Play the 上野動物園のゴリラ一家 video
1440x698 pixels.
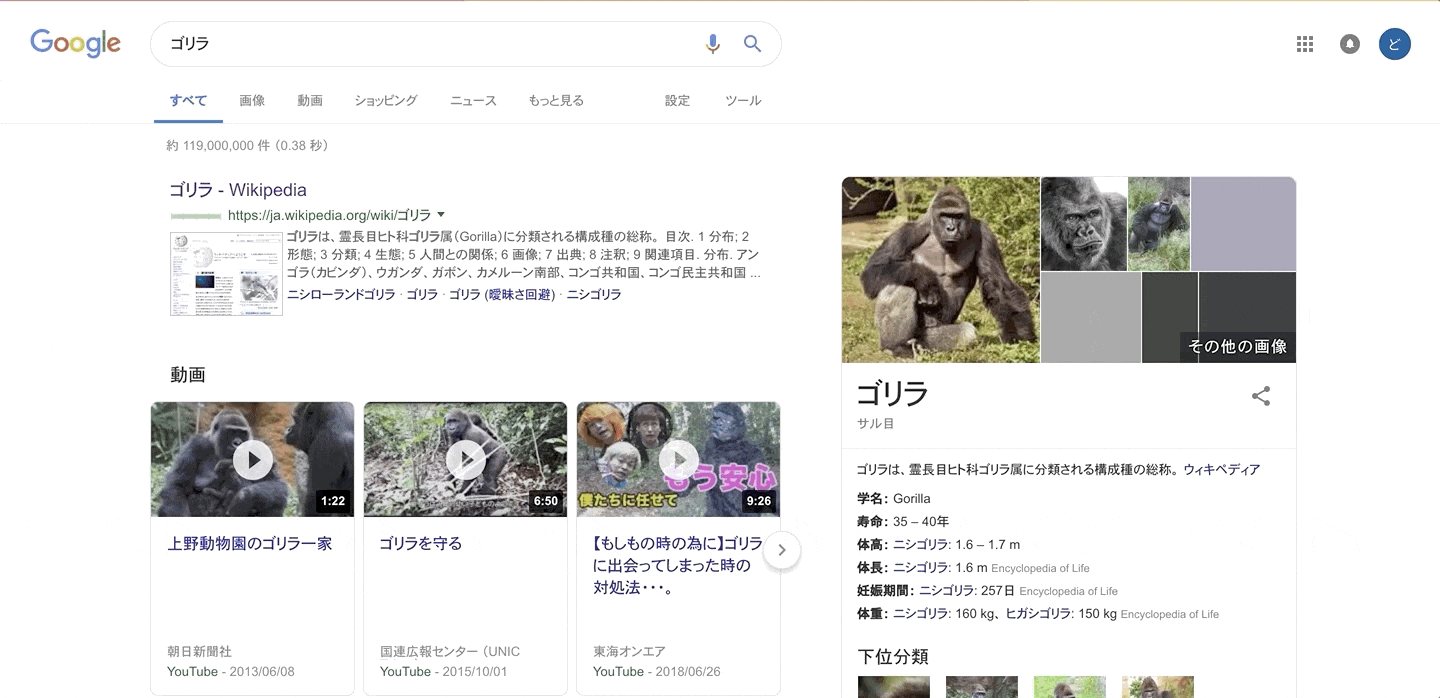(253, 460)
